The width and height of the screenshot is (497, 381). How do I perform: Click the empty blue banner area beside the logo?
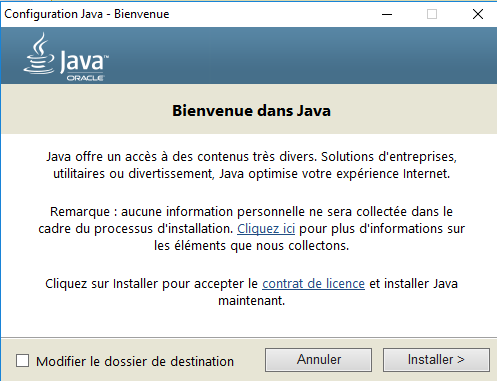300,55
